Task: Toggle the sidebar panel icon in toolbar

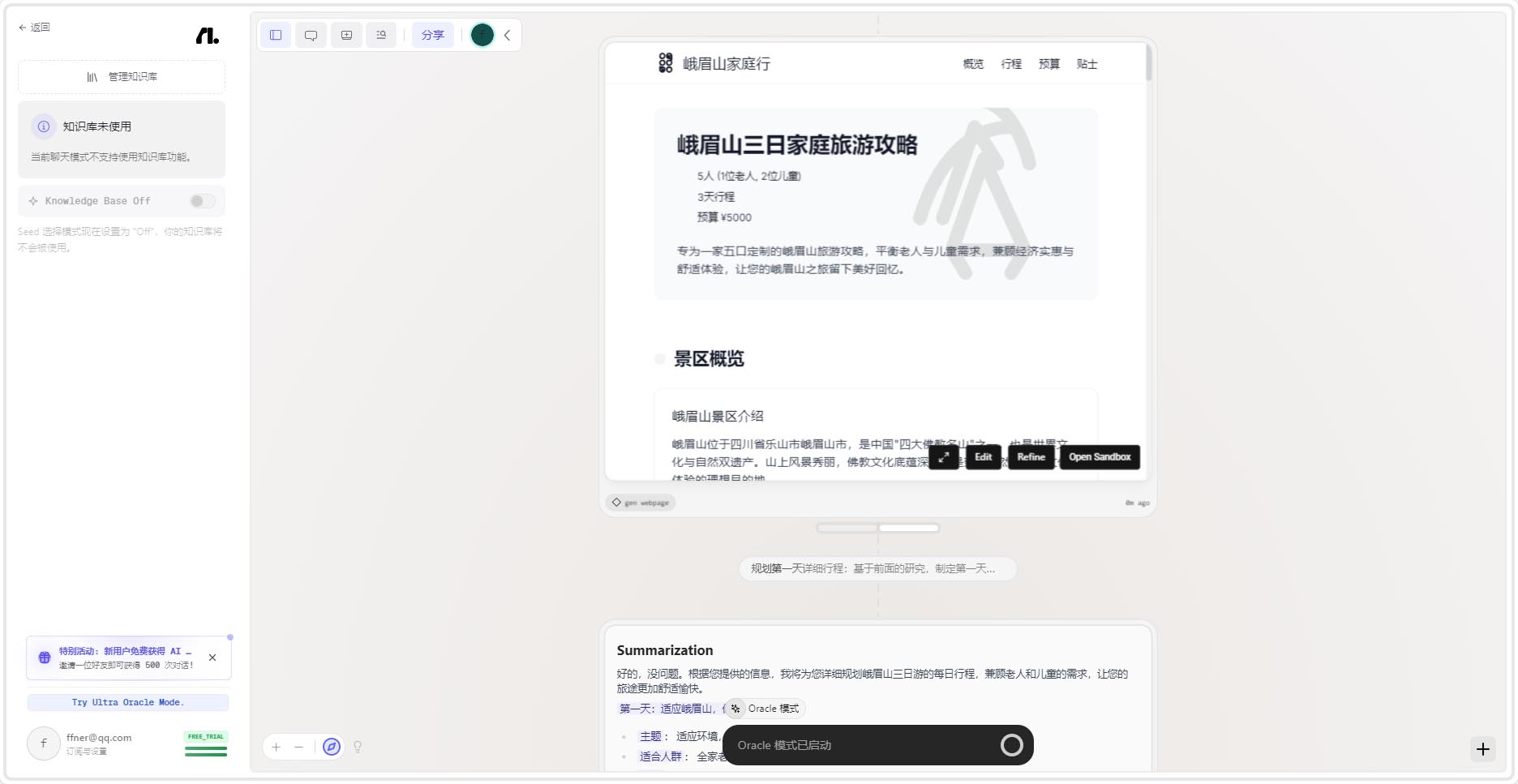Action: 276,35
